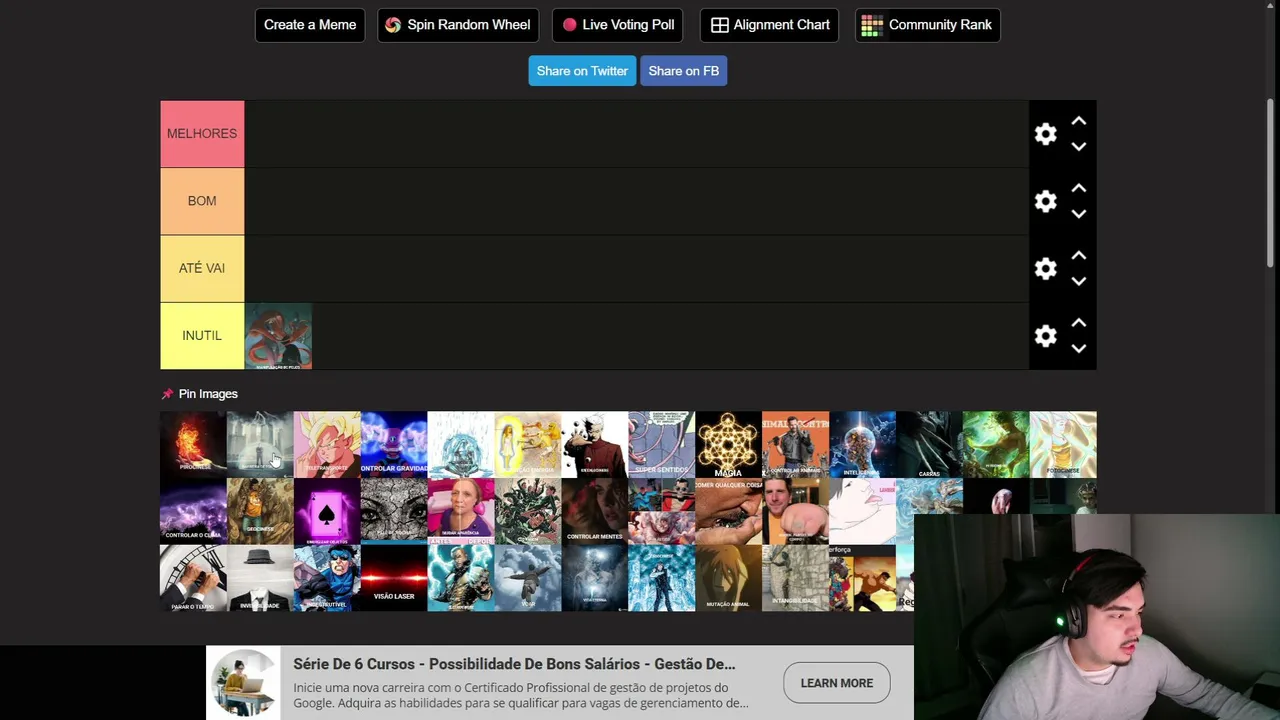Pick the INVISIBILIDADE thumbnail
Screen dimensions: 1280x720
point(260,578)
